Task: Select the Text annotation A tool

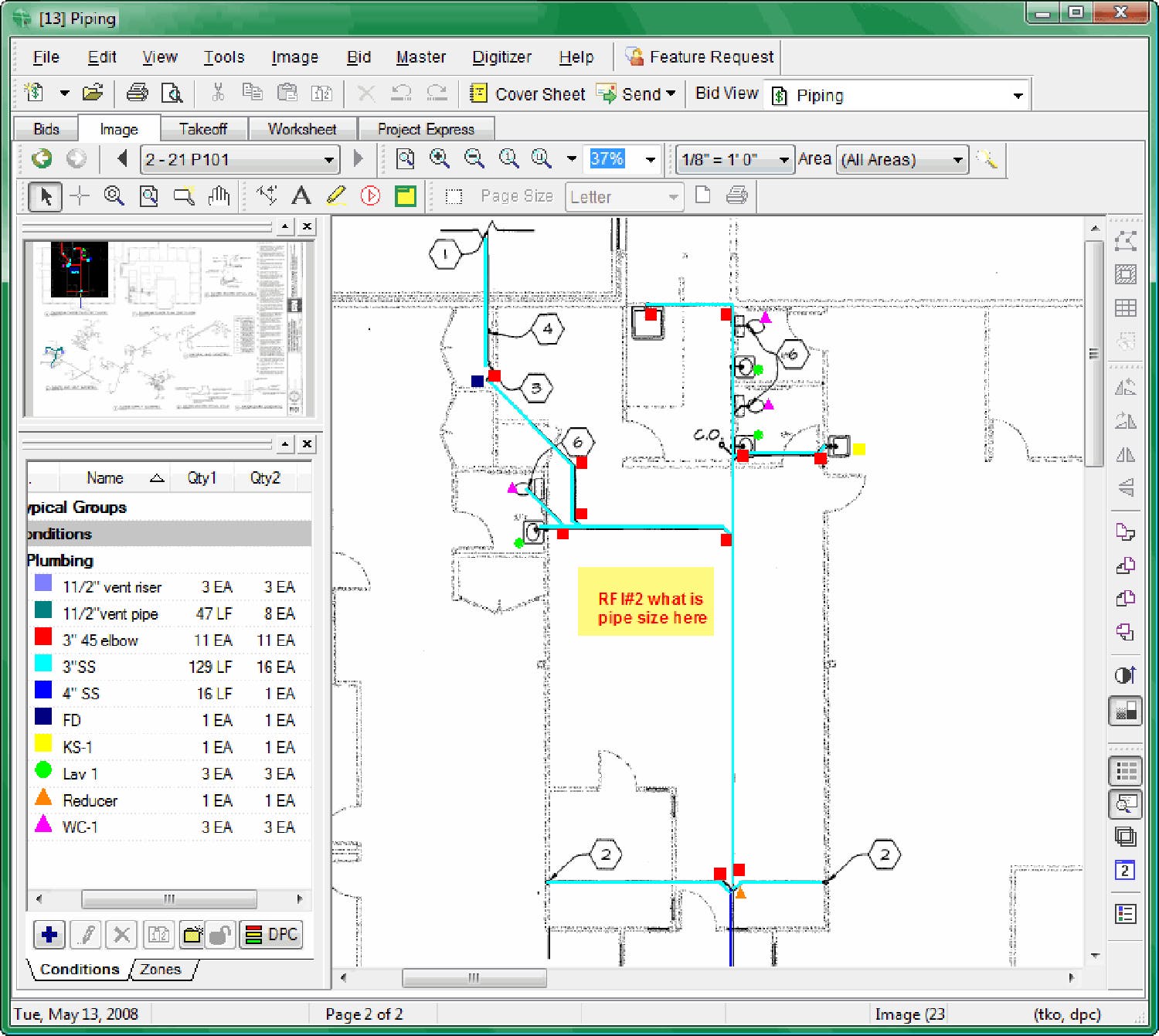Action: coord(301,196)
